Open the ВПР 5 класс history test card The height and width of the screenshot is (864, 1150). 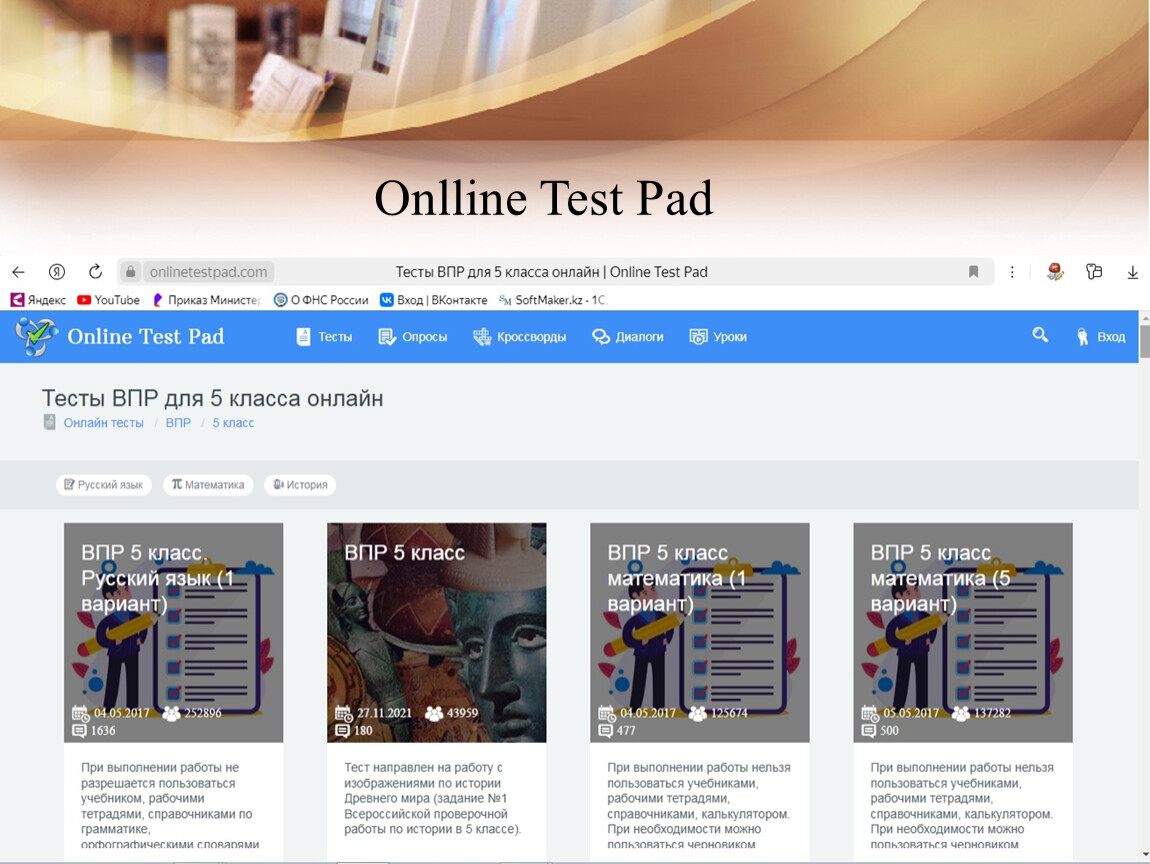[436, 632]
